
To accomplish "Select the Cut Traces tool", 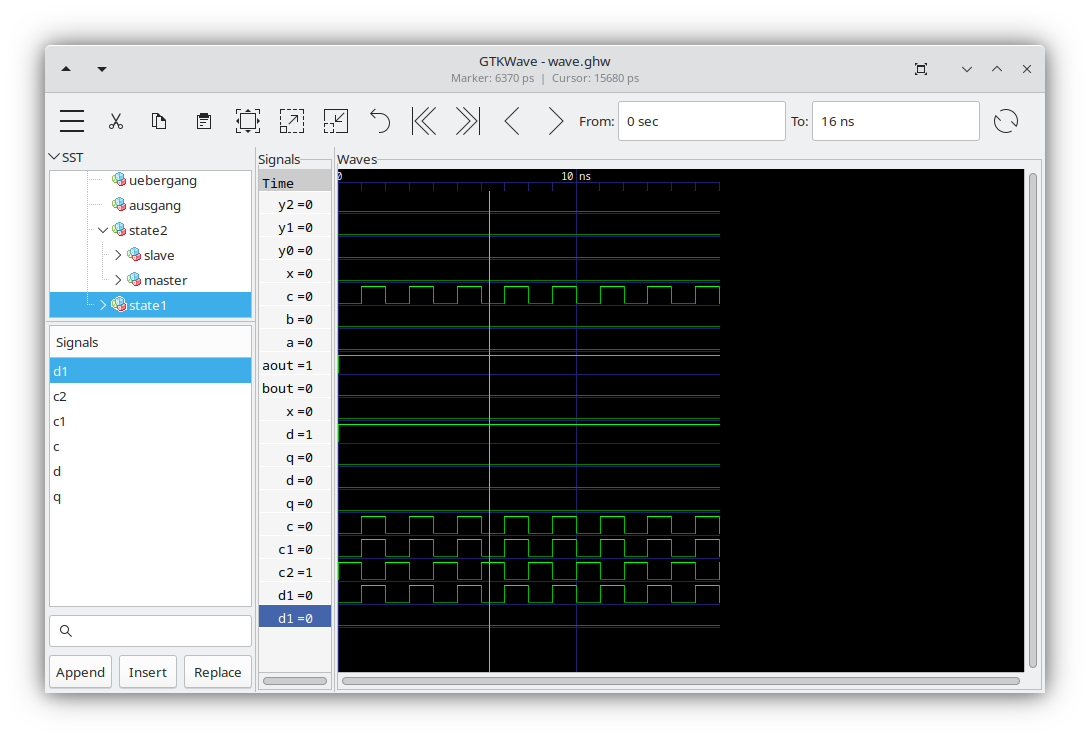I will 116,120.
